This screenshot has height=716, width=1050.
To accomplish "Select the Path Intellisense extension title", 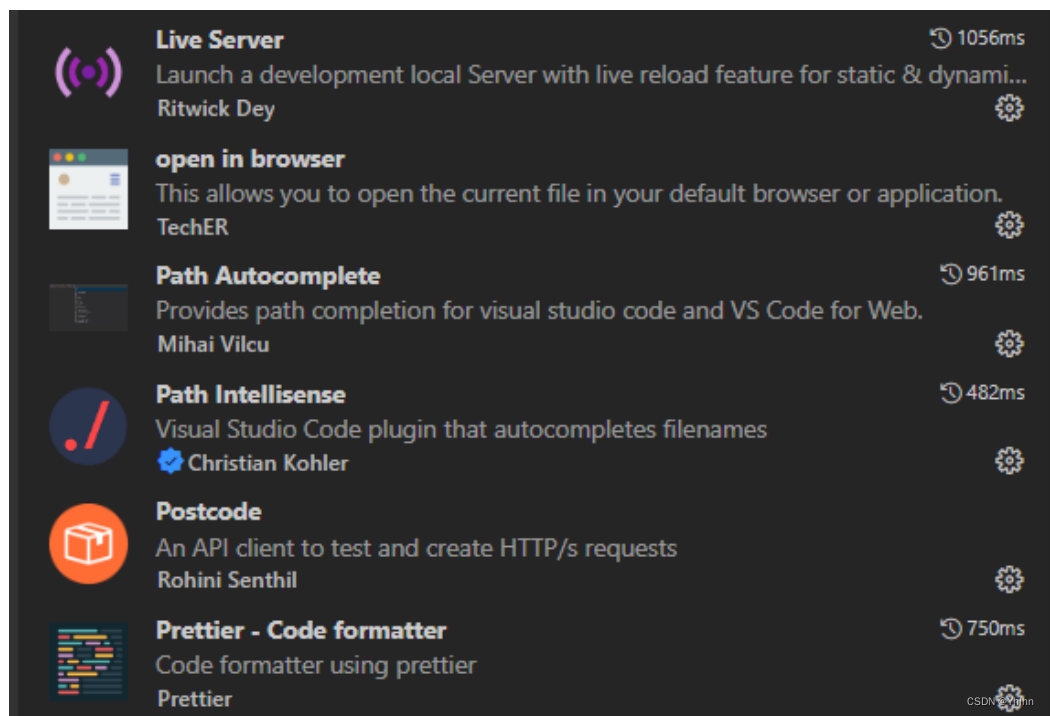I will click(250, 395).
